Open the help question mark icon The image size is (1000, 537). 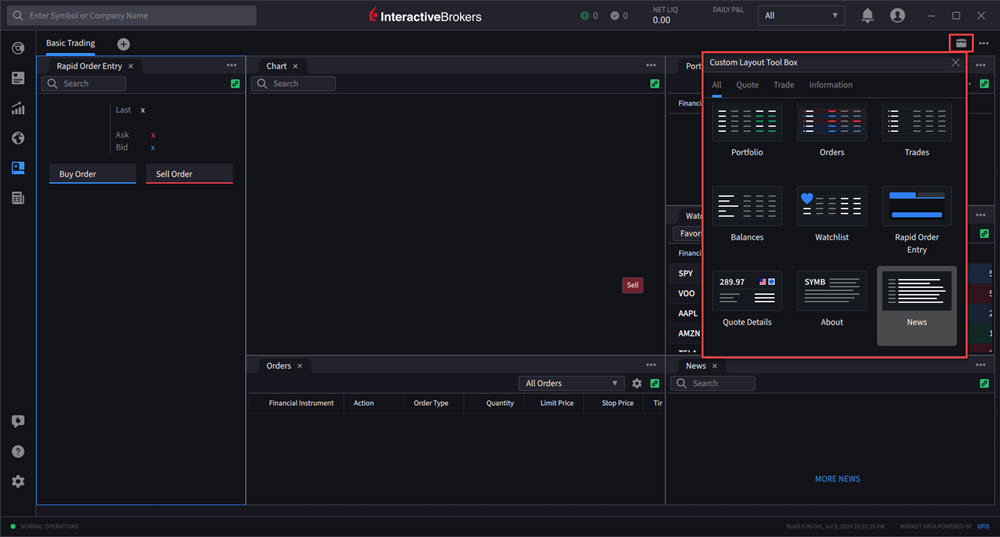(x=18, y=452)
